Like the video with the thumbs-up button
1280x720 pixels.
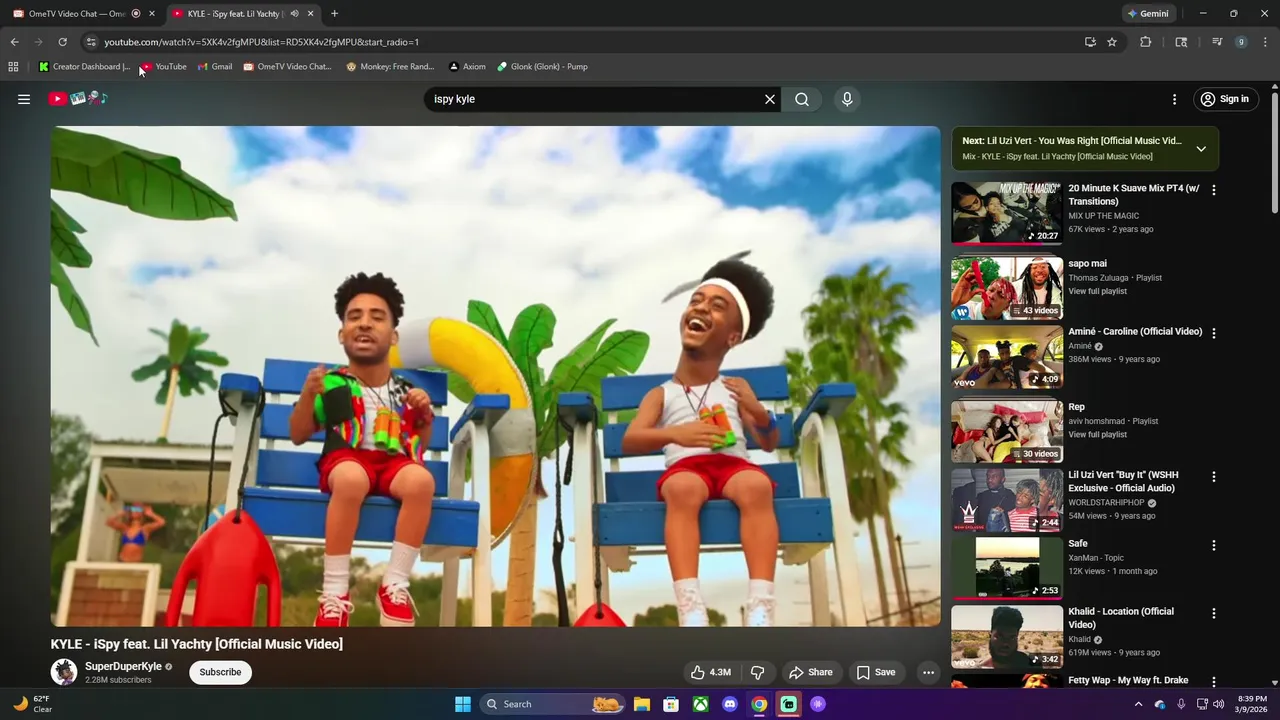[x=711, y=672]
